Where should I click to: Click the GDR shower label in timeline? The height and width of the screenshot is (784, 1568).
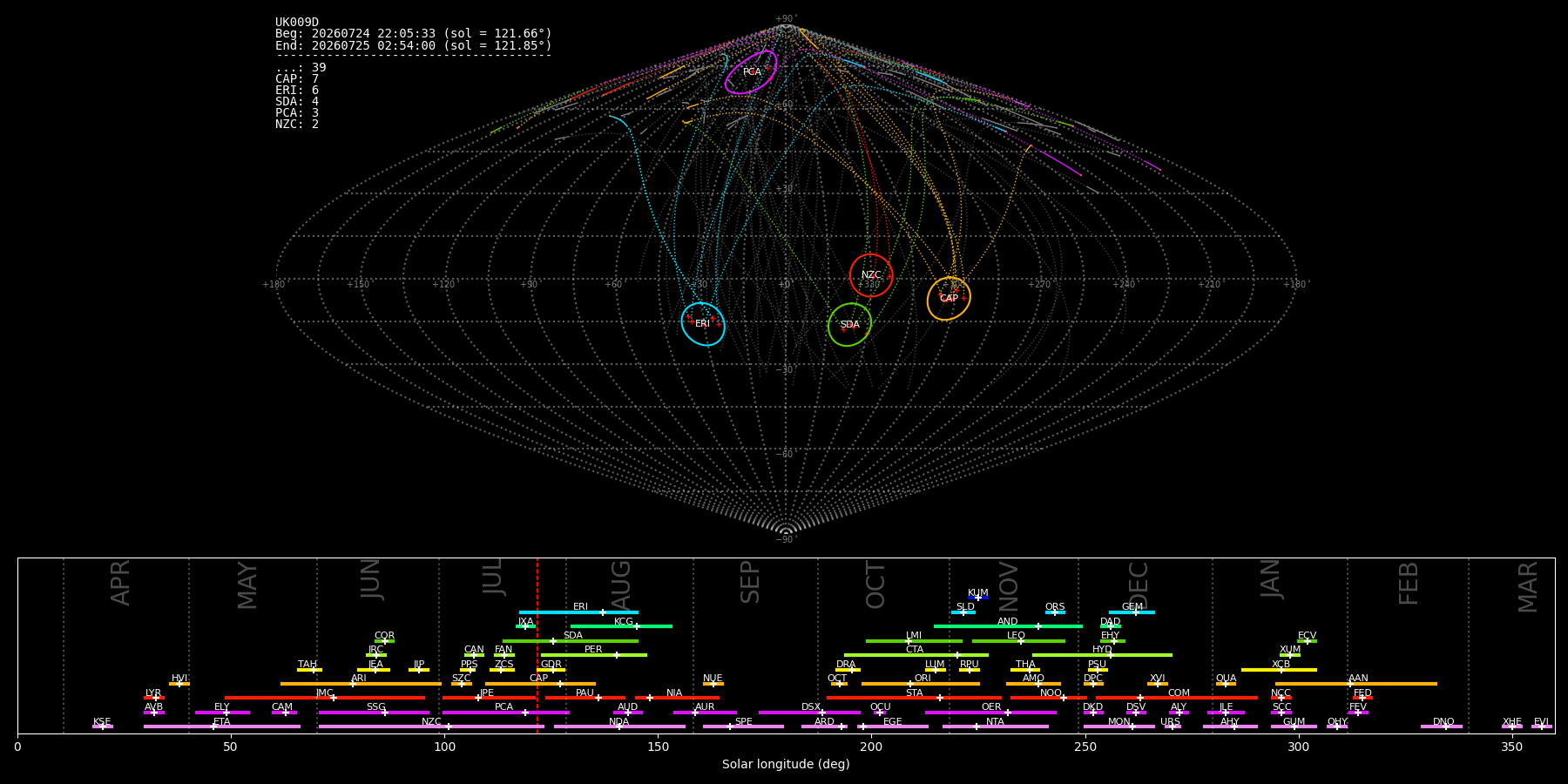click(x=551, y=665)
